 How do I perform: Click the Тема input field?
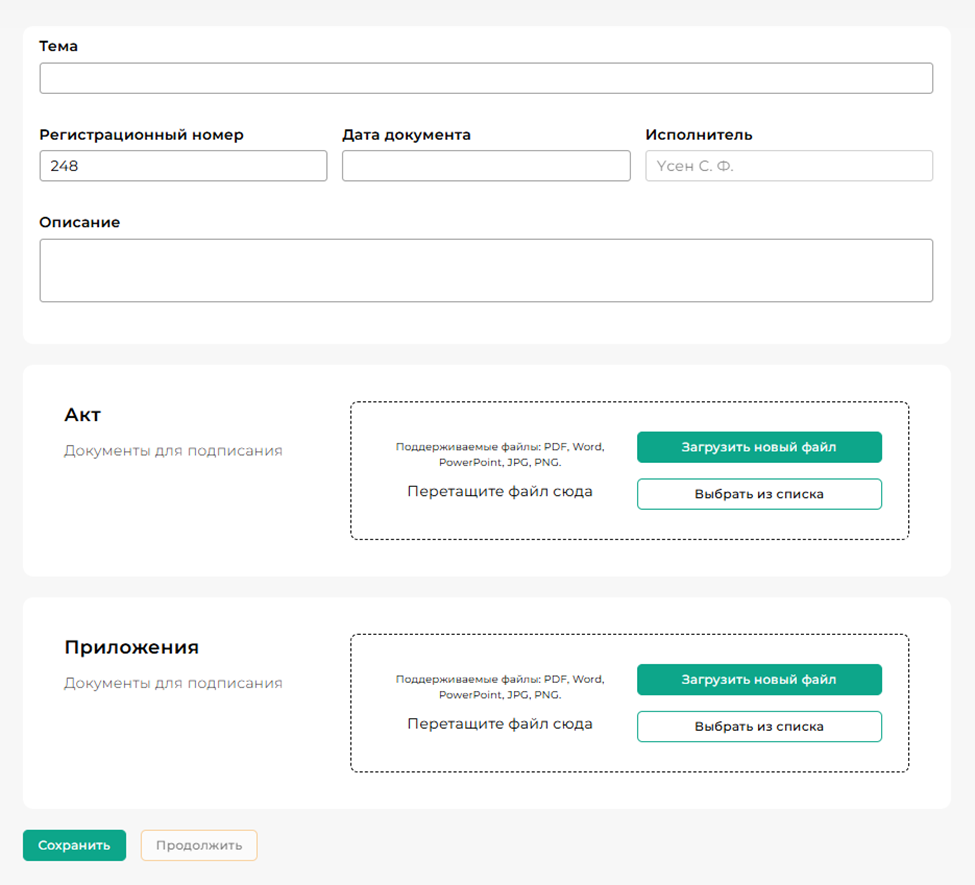click(486, 78)
